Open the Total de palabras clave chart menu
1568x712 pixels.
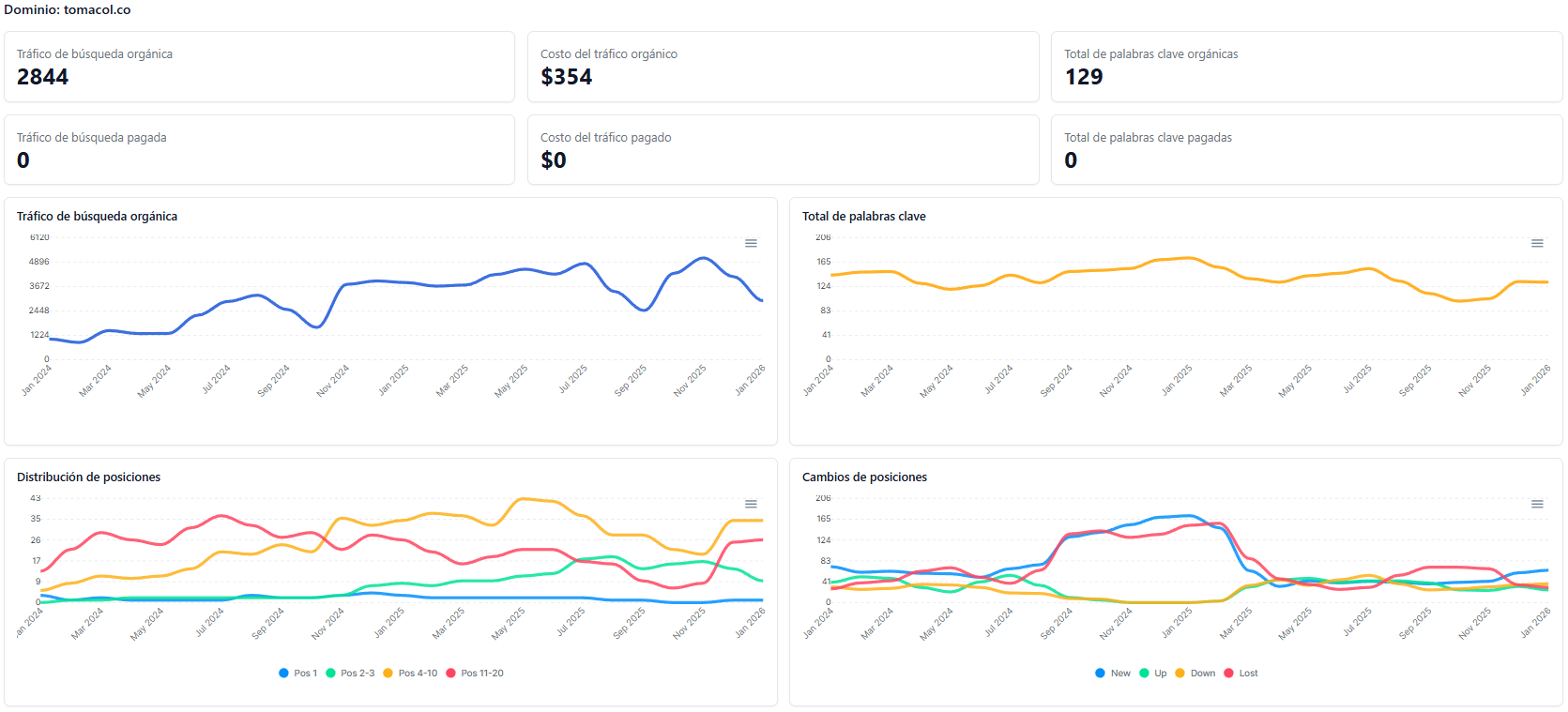click(x=1537, y=243)
